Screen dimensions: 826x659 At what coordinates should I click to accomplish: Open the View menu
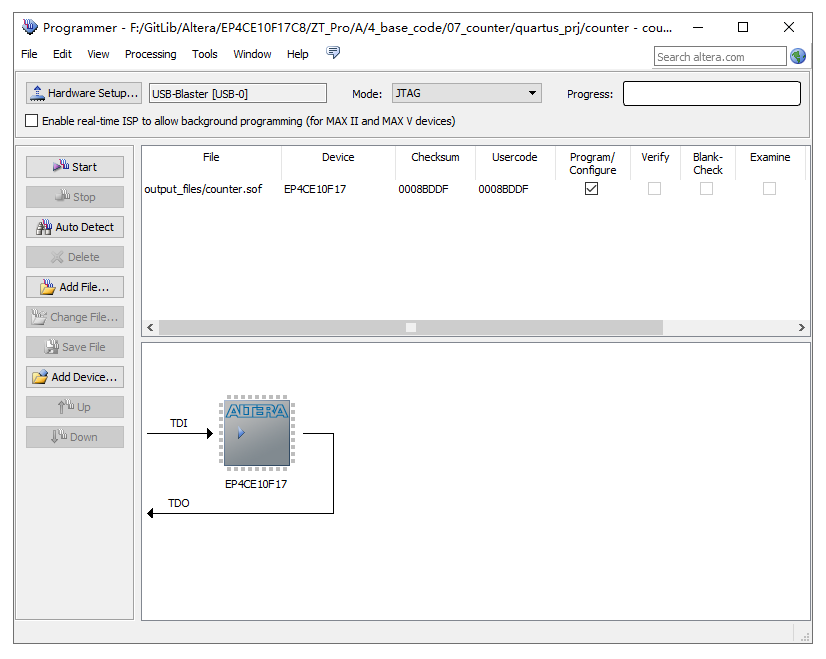coord(98,54)
